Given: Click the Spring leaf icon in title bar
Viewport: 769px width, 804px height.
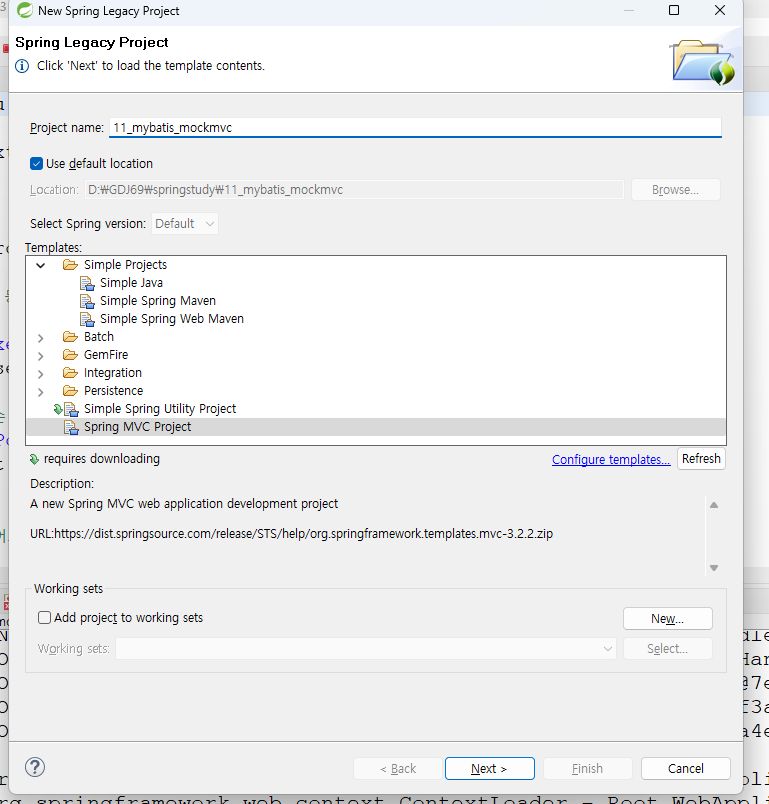Looking at the screenshot, I should (25, 10).
